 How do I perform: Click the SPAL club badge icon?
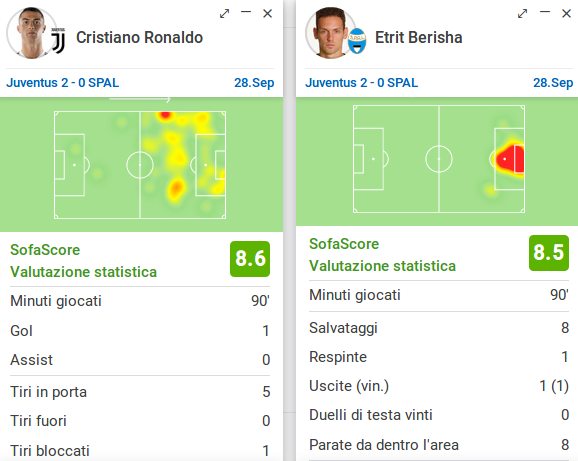[357, 41]
